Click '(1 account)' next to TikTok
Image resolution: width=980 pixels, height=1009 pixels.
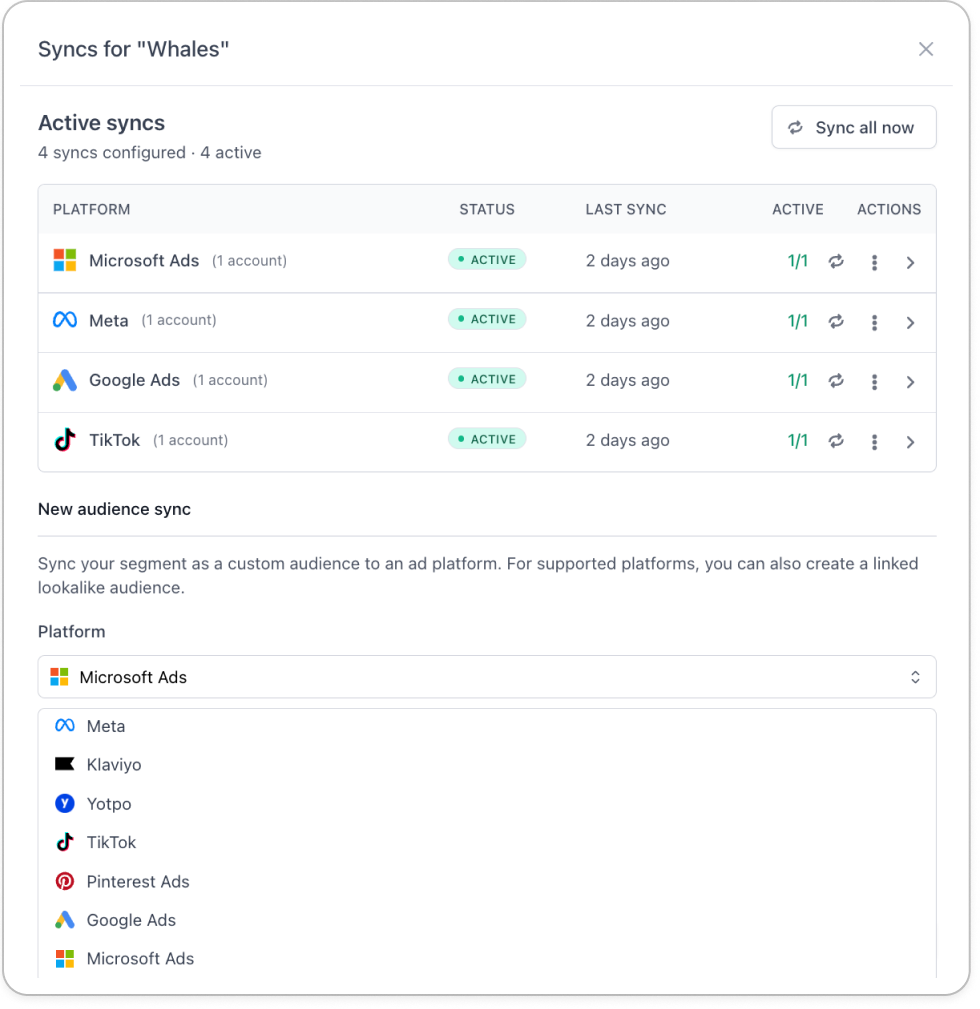click(x=190, y=440)
